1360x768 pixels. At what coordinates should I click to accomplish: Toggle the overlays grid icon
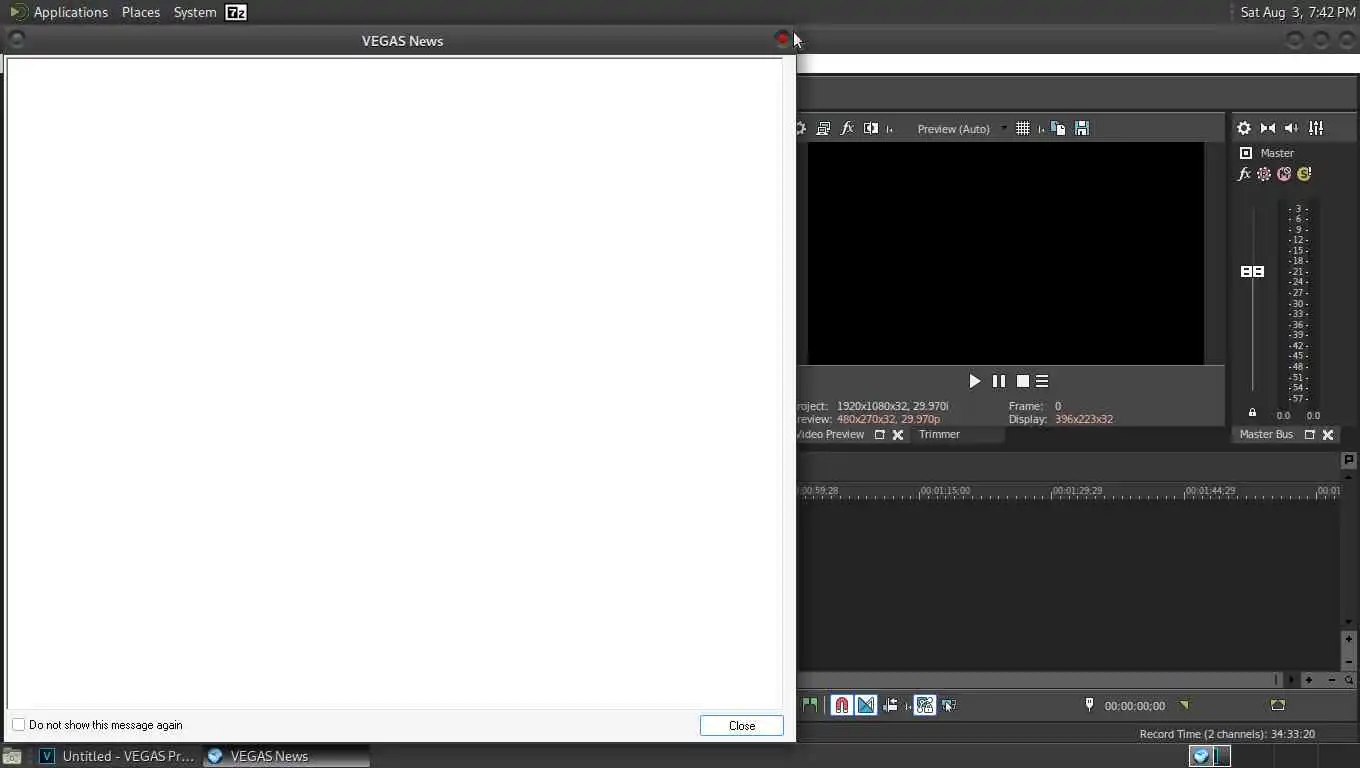point(1023,128)
